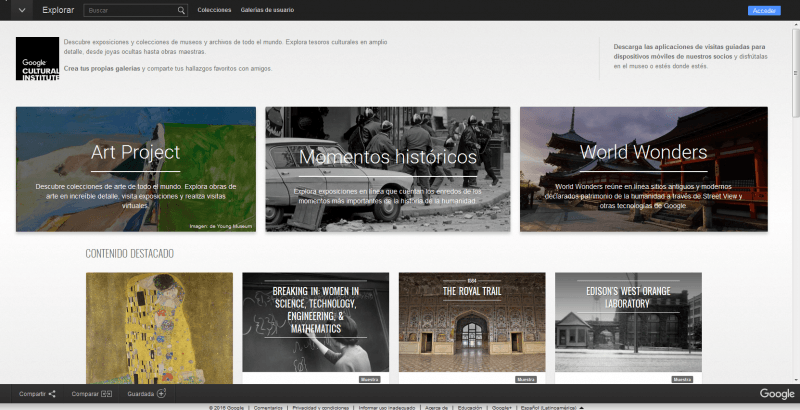
Task: Click the Acceder sign-in button
Action: pyautogui.click(x=764, y=11)
